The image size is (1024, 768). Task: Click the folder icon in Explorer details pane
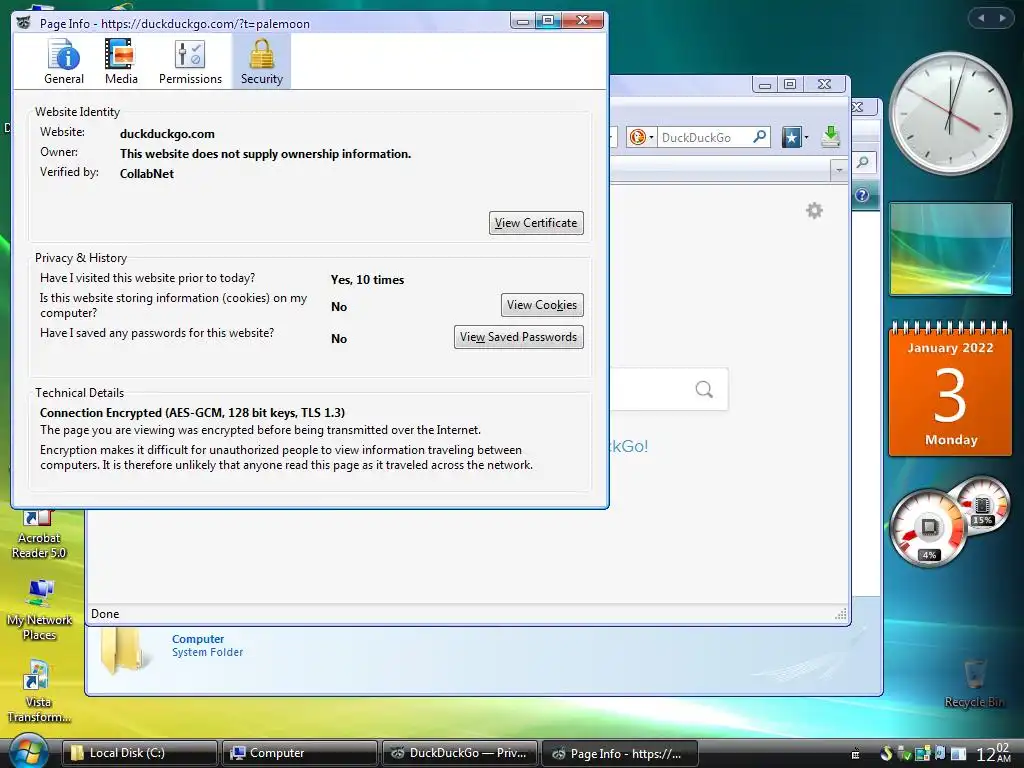tap(122, 650)
